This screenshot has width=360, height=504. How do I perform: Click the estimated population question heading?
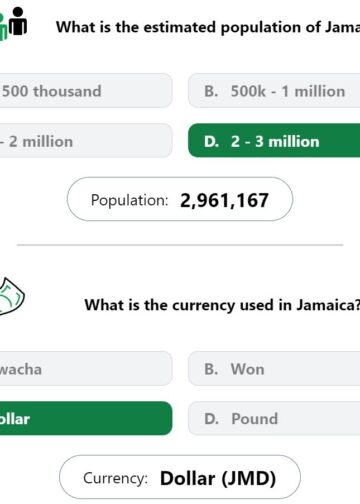coord(208,27)
